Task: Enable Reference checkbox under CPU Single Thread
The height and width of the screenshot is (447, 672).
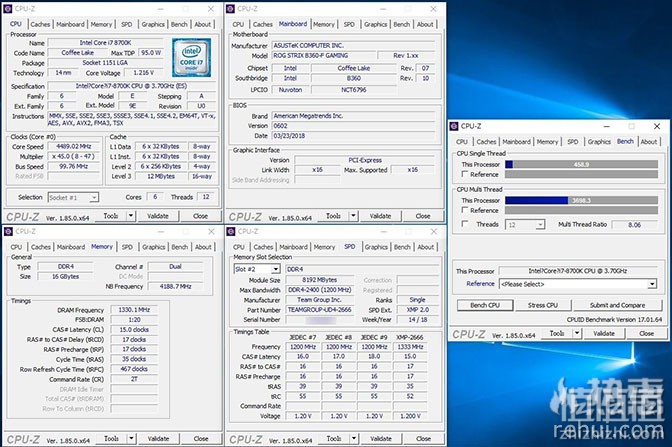Action: [465, 174]
